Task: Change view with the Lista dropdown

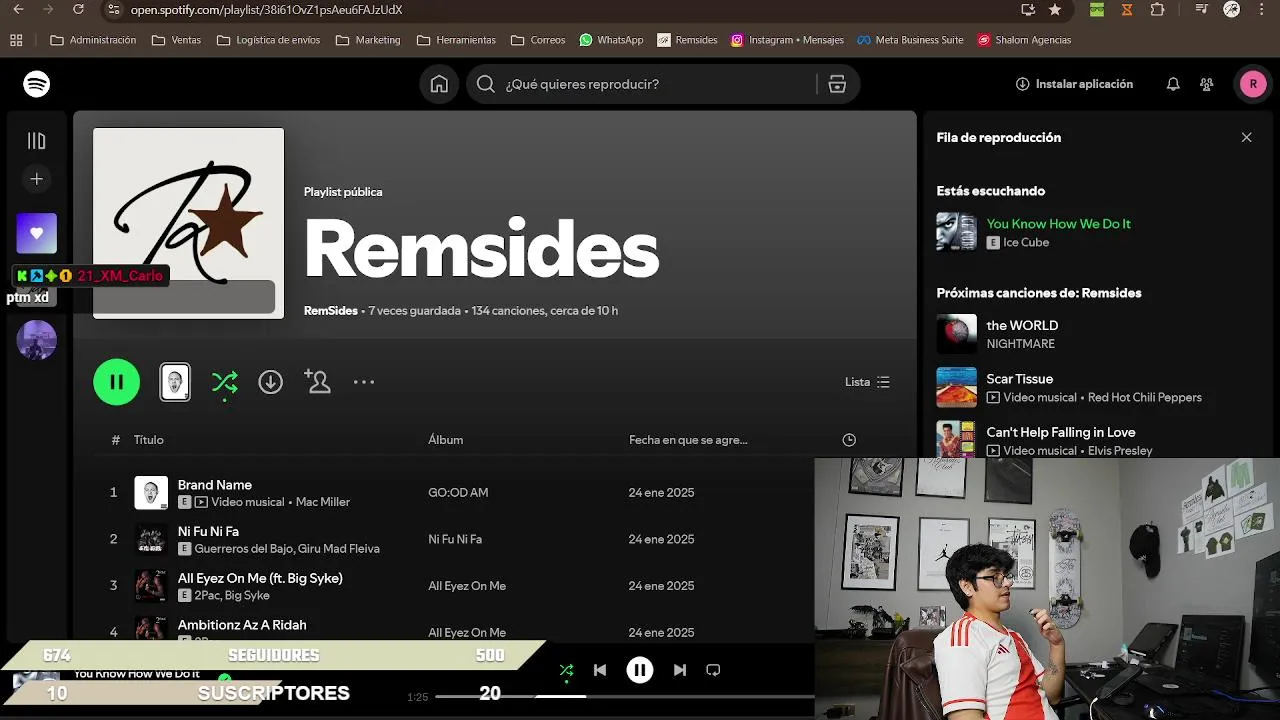Action: (867, 382)
